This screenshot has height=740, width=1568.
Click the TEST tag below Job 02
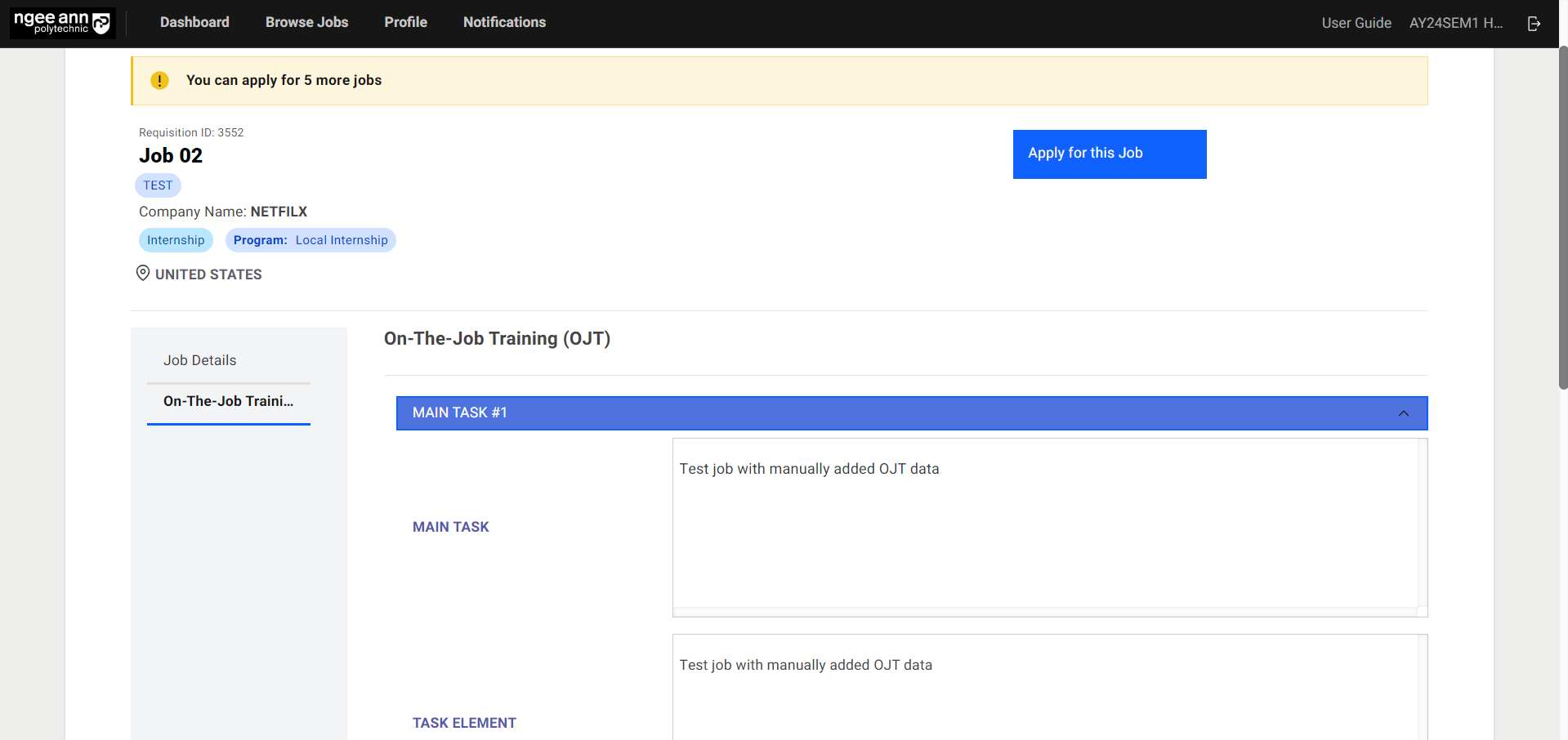tap(158, 185)
